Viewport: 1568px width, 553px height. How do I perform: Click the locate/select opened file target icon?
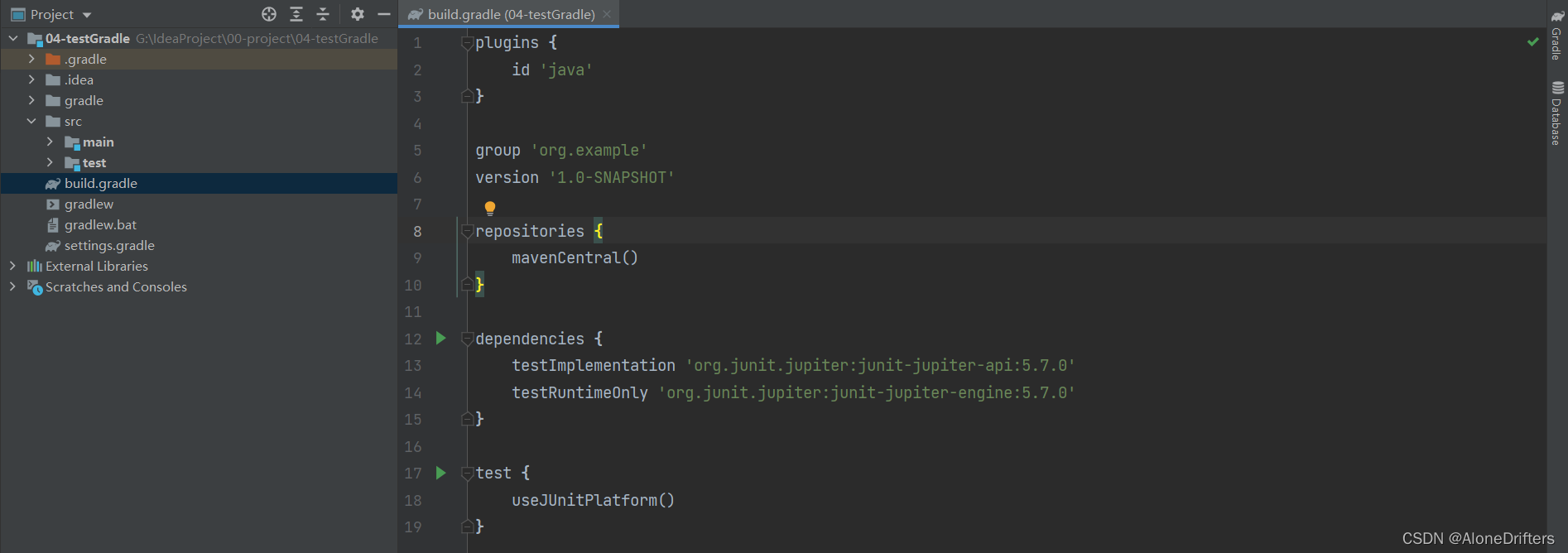pyautogui.click(x=269, y=14)
